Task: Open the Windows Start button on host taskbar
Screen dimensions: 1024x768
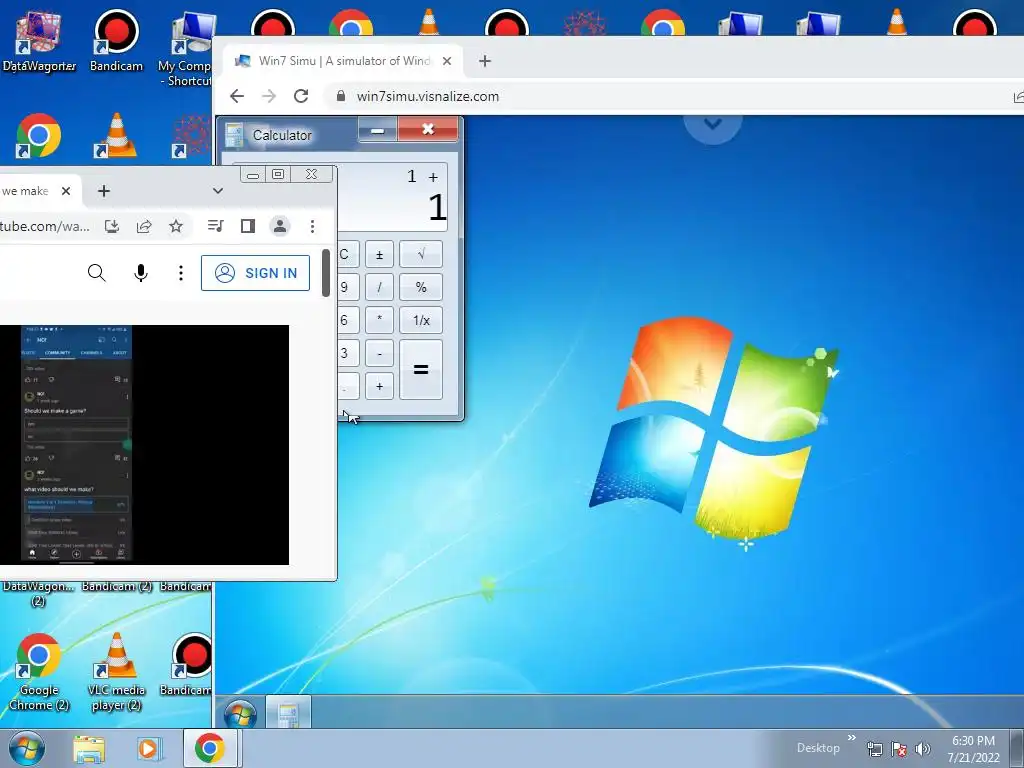Action: pos(26,748)
